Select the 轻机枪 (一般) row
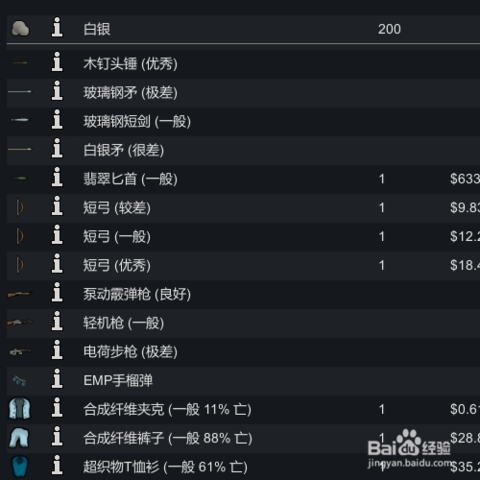The width and height of the screenshot is (480, 480). 243,323
